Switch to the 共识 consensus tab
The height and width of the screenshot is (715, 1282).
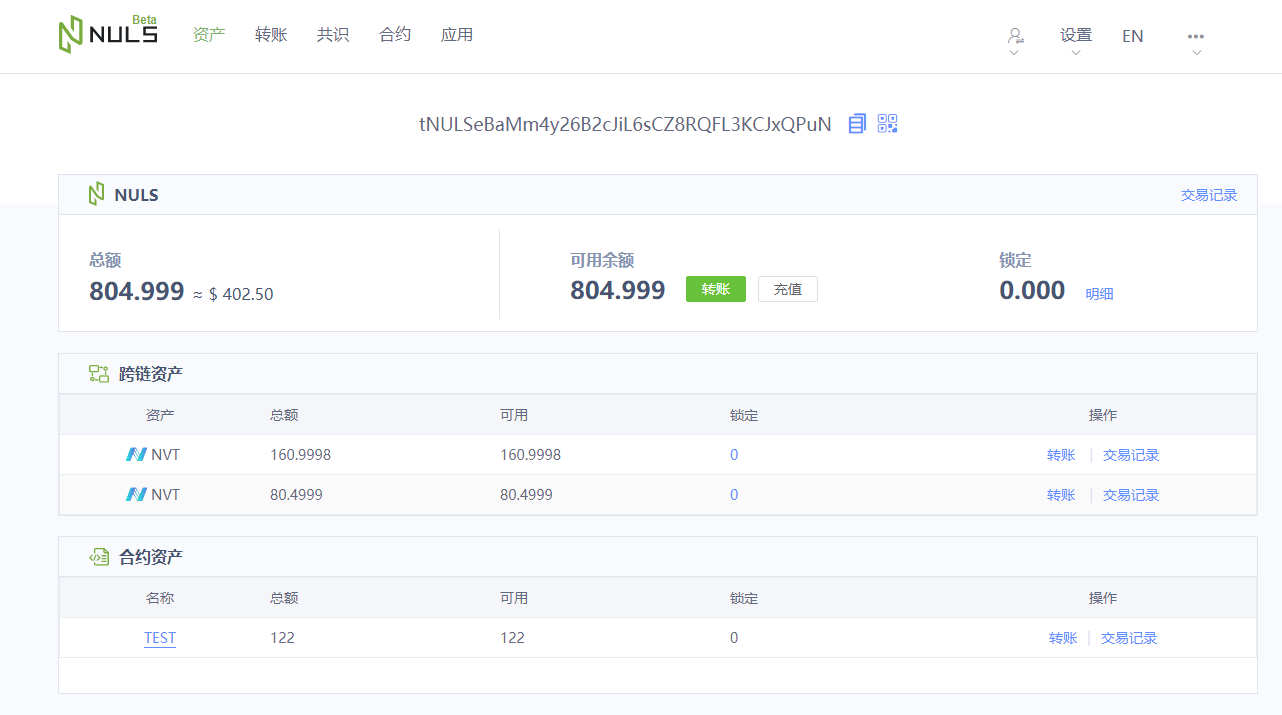pos(333,35)
